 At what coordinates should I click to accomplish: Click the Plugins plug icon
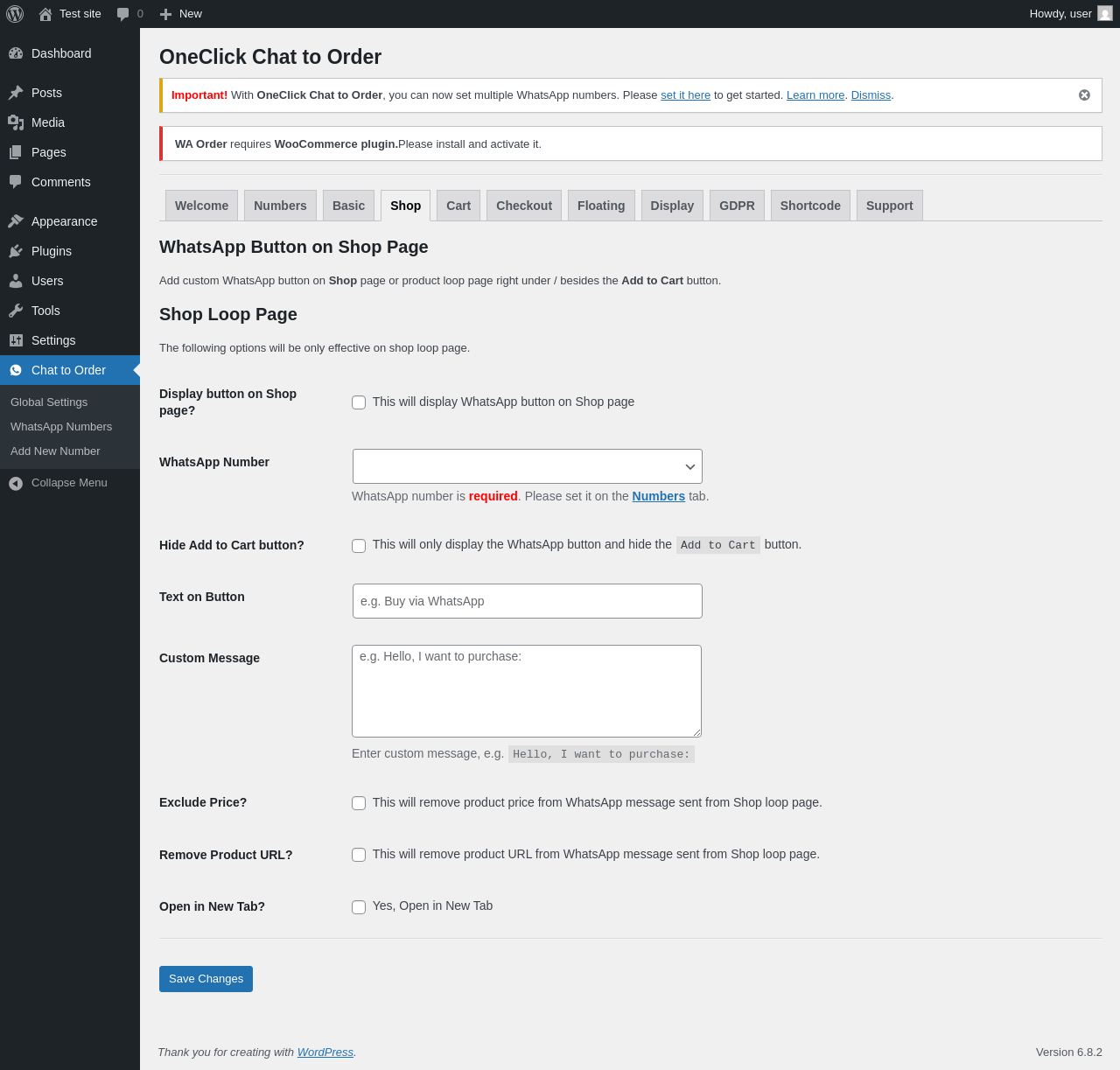pyautogui.click(x=16, y=251)
